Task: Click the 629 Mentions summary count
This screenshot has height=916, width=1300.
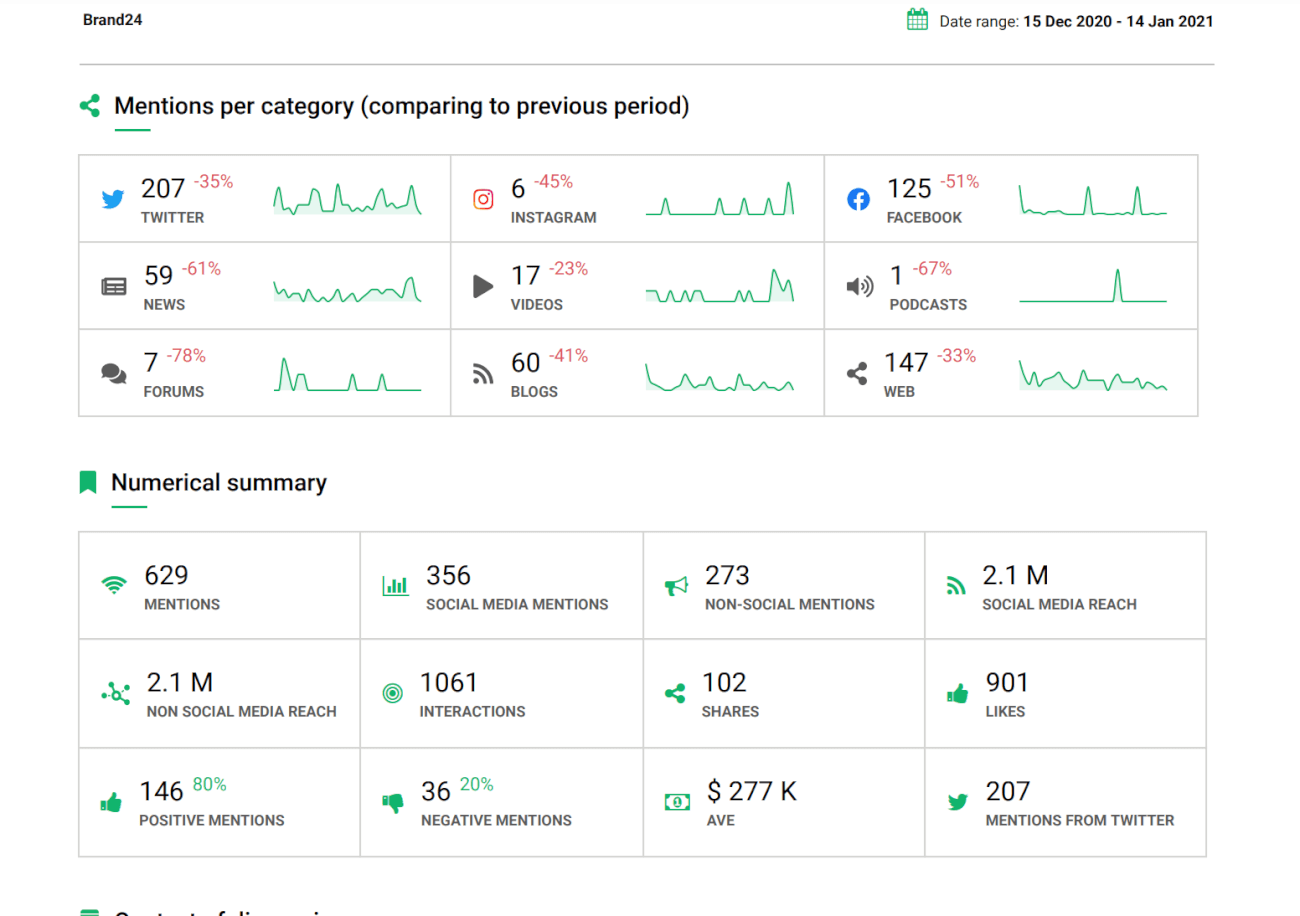Action: click(x=166, y=576)
